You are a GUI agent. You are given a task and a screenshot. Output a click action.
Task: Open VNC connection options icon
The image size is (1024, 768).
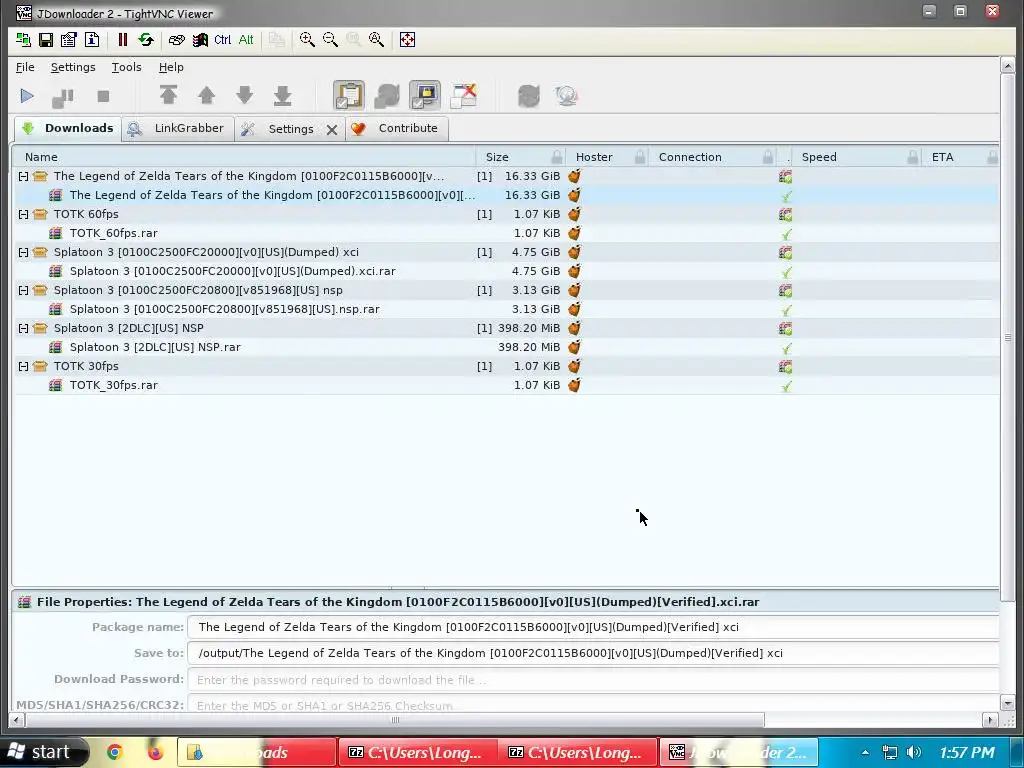click(69, 40)
